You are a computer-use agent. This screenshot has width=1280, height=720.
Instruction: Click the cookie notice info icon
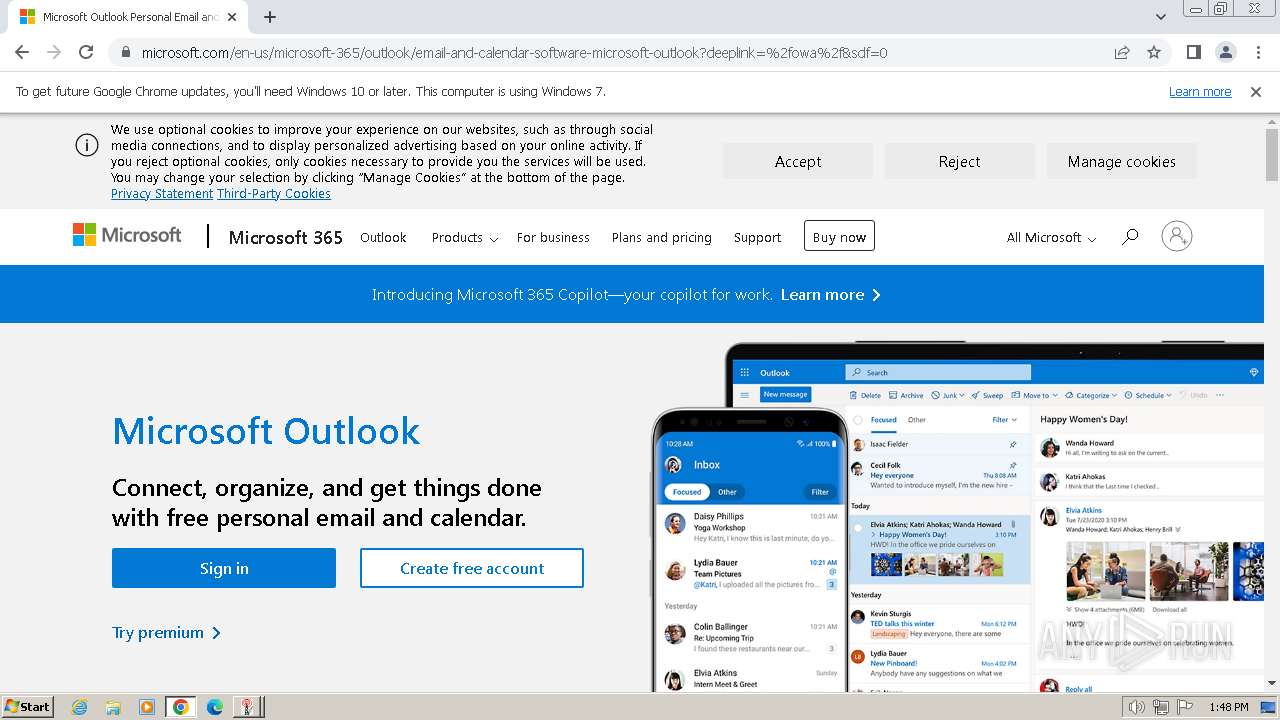[x=87, y=145]
